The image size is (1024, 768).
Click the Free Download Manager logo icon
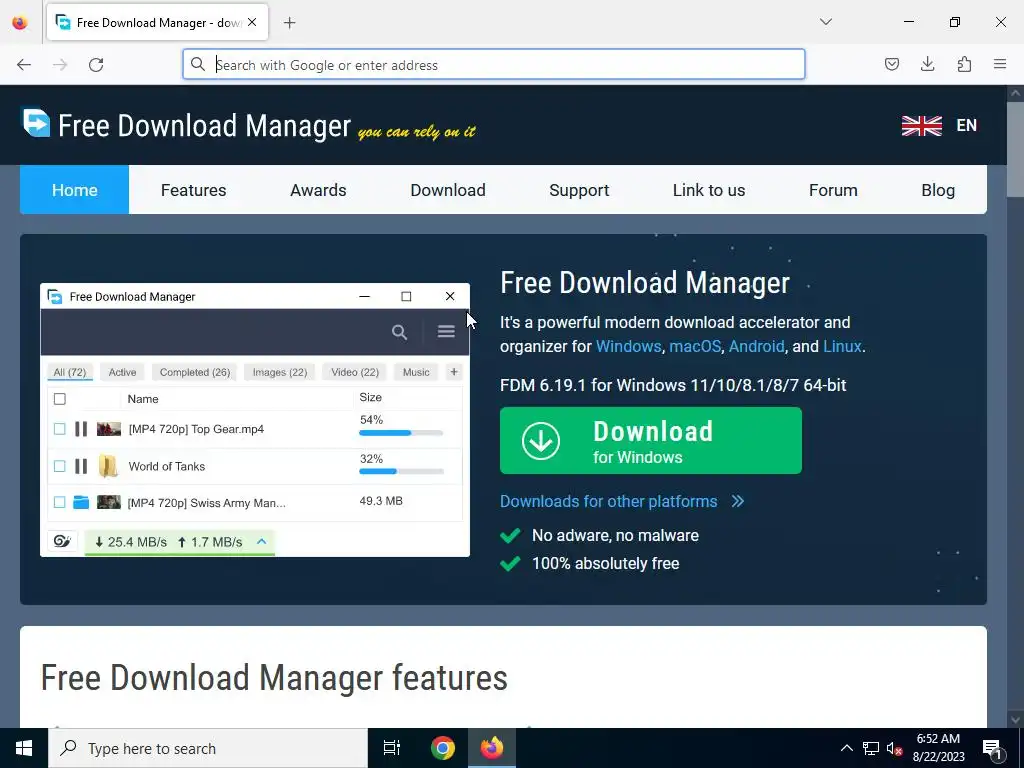[37, 122]
